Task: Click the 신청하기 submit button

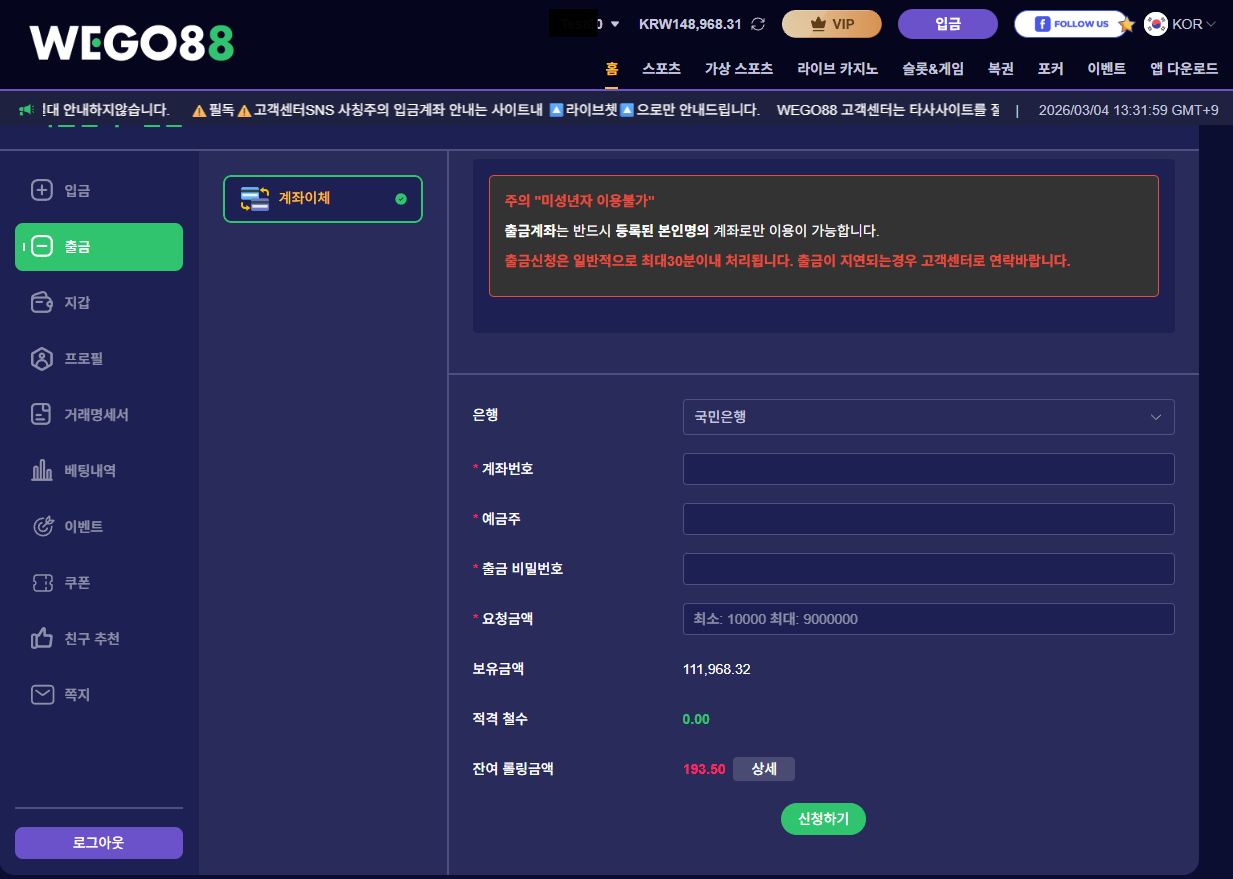Action: (823, 819)
